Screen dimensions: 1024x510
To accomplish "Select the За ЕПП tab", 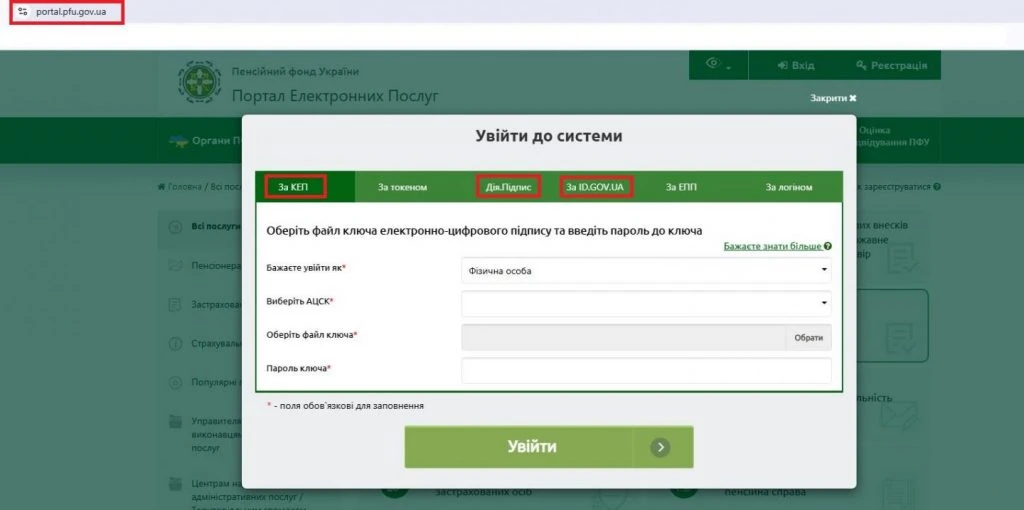I will coord(681,187).
